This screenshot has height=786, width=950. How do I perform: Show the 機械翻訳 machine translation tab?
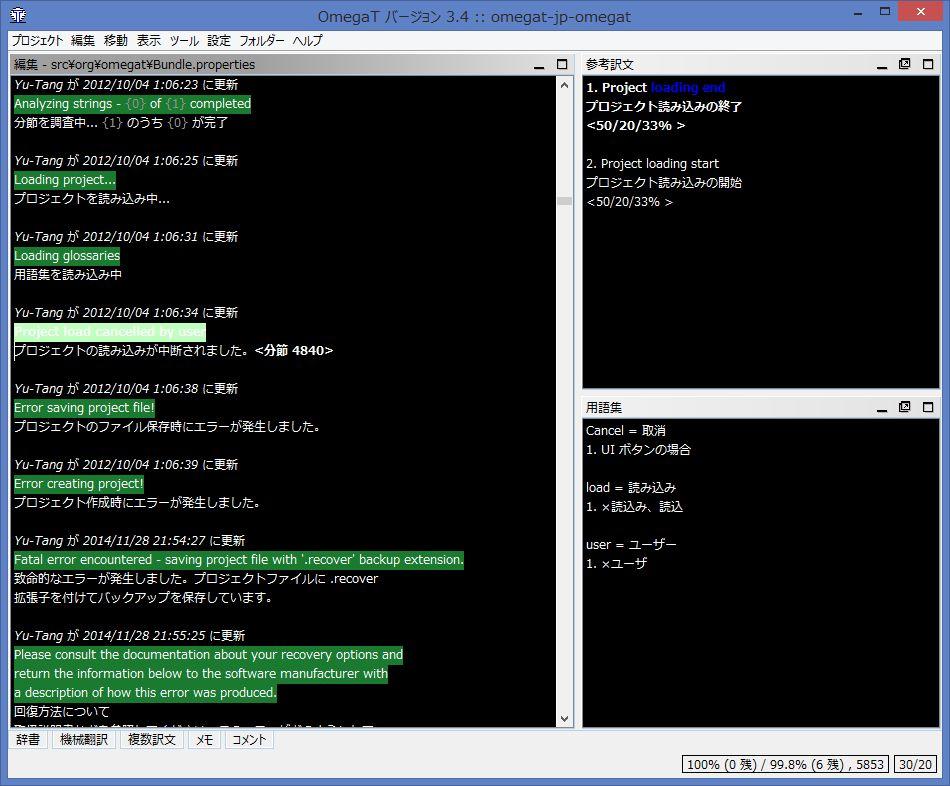(x=84, y=740)
